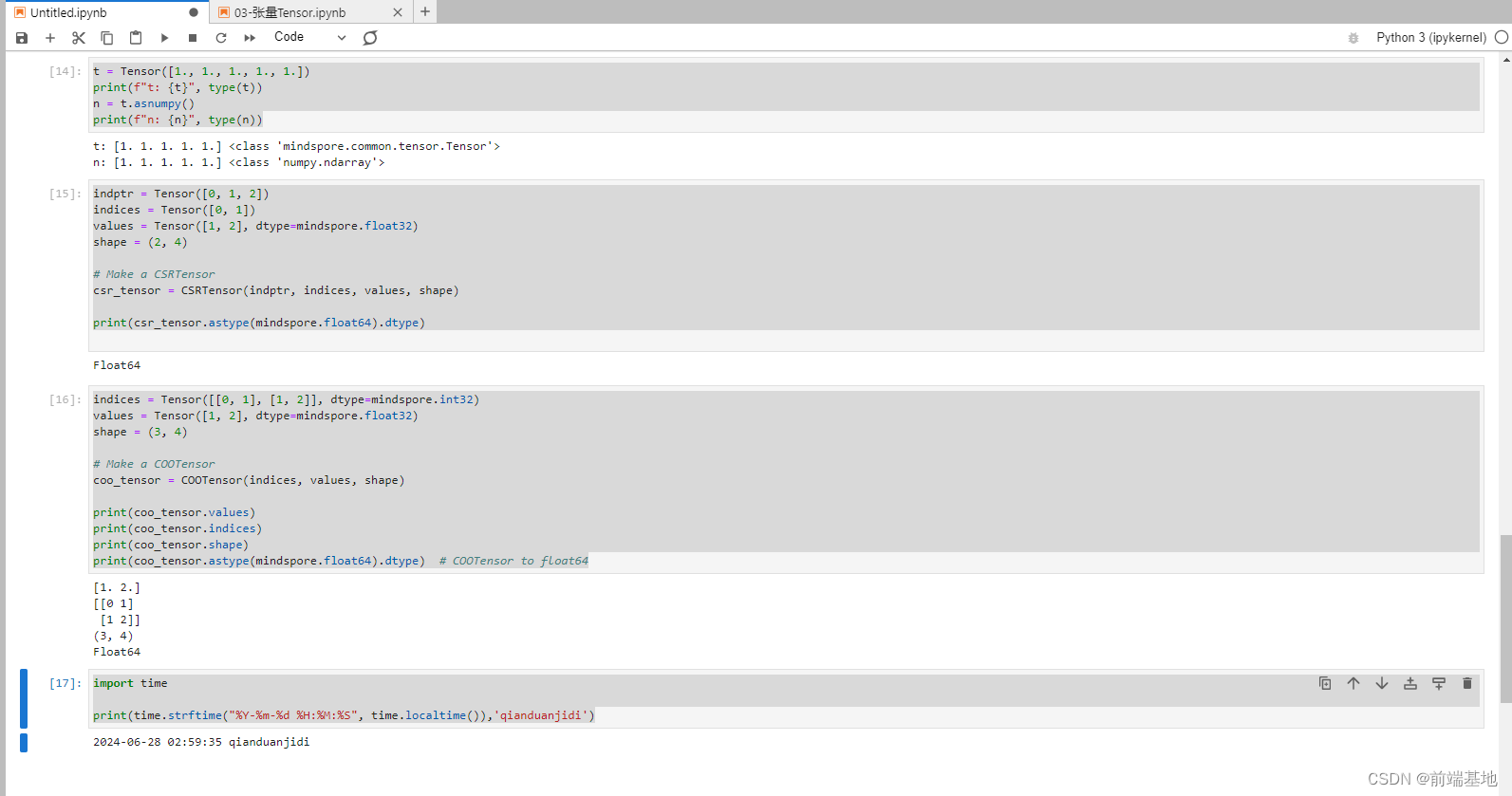Click the render side-by-side circular icon in toolbar
The image size is (1512, 796).
point(370,38)
